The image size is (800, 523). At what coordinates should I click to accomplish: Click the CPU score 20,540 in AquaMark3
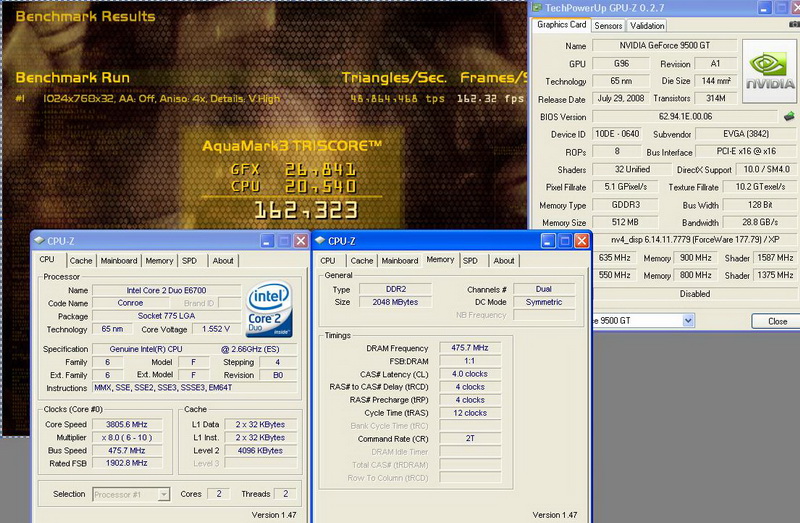point(320,186)
